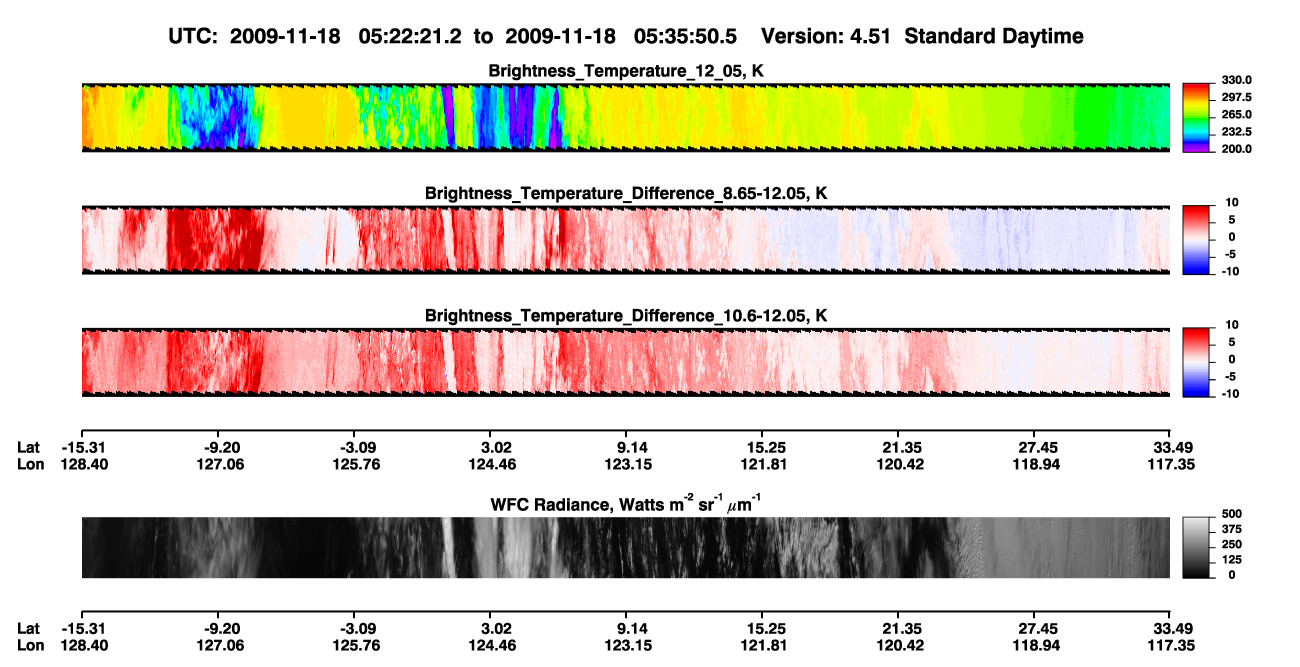Click '-9.20' latitude under the 10.6-12.05 panel
This screenshot has height=667, width=1300.
(222, 447)
